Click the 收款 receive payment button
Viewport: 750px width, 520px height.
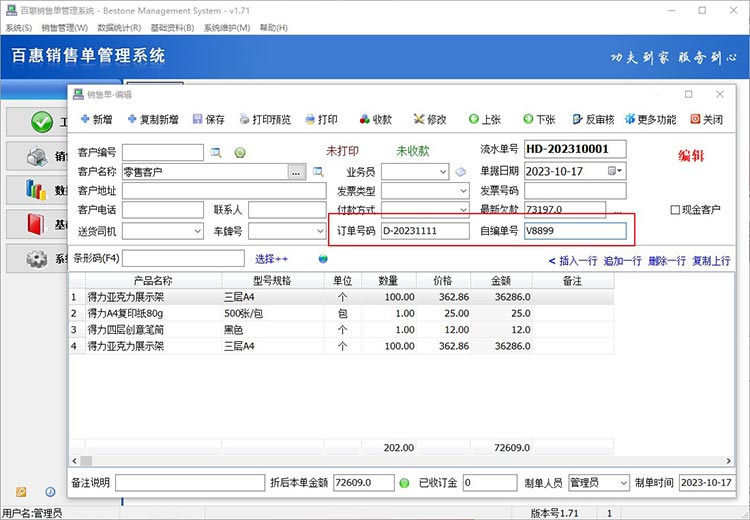click(x=376, y=119)
